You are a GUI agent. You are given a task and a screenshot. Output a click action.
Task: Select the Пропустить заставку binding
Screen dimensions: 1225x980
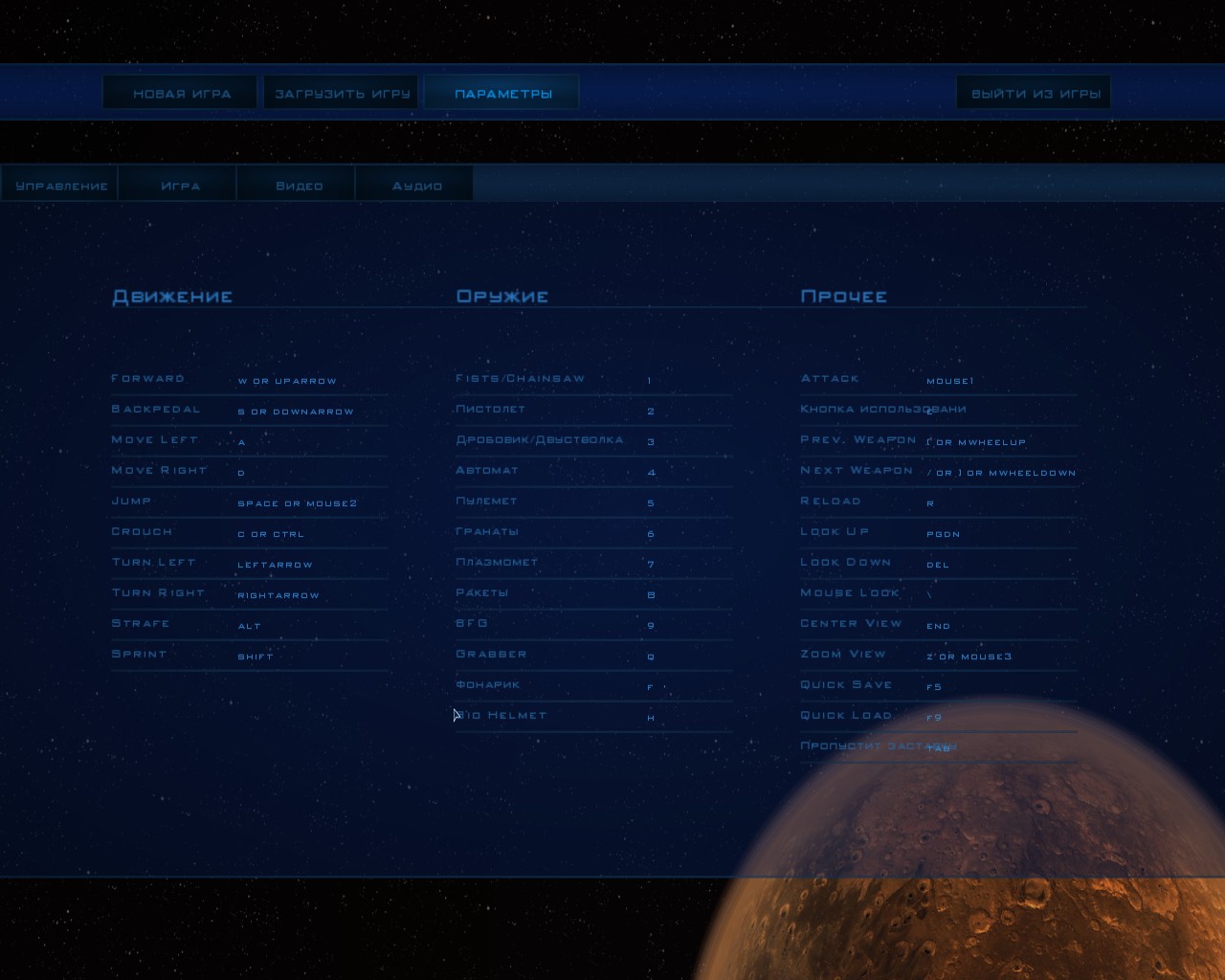point(939,747)
